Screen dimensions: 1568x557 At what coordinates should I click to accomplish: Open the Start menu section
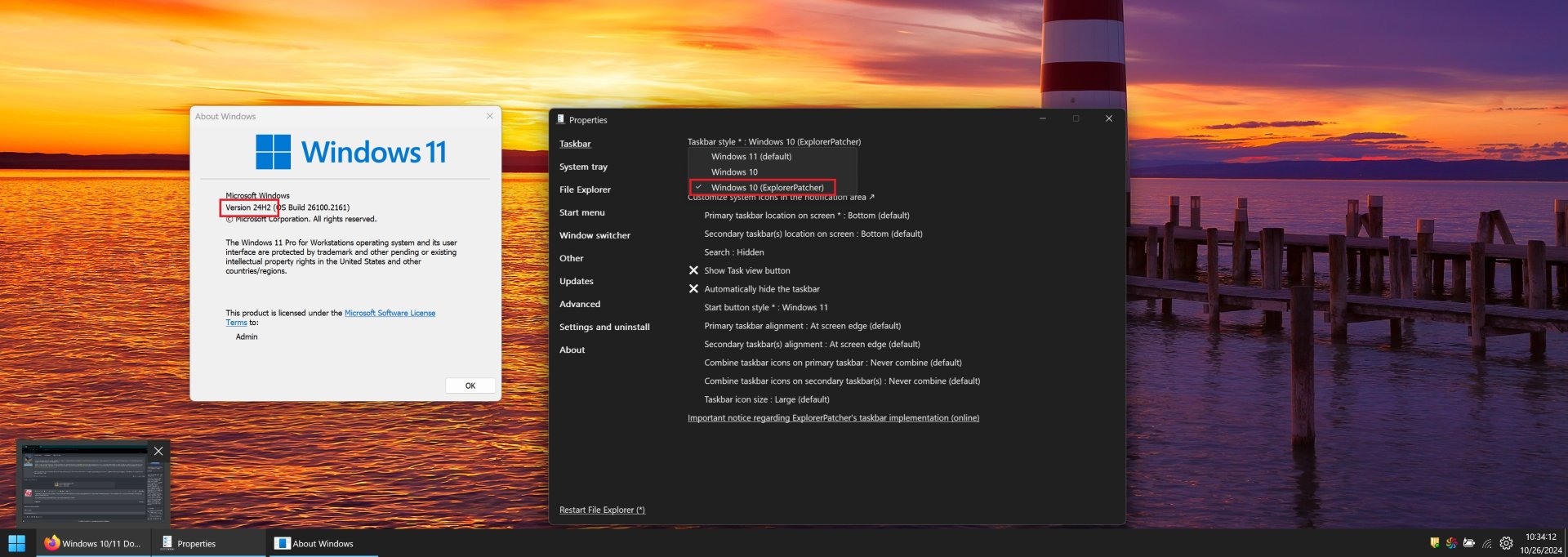pyautogui.click(x=582, y=212)
